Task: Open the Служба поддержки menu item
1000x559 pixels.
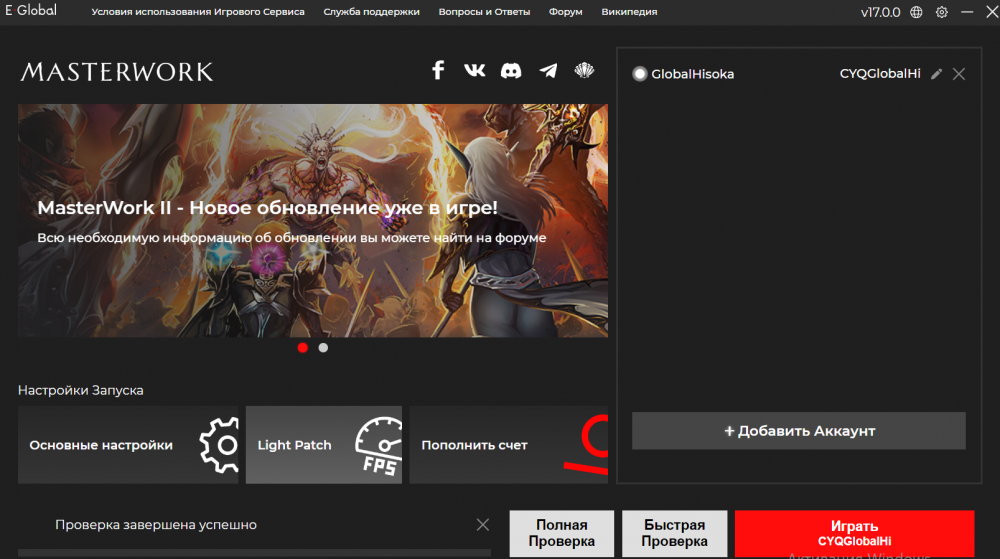Action: [x=372, y=12]
